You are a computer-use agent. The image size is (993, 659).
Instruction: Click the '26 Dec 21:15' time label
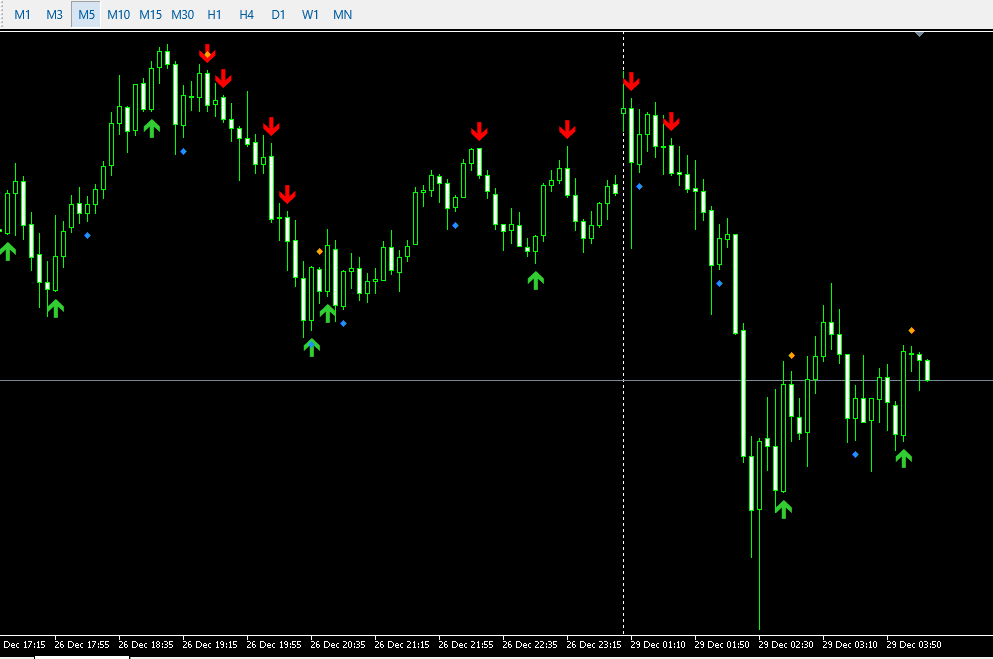point(402,644)
